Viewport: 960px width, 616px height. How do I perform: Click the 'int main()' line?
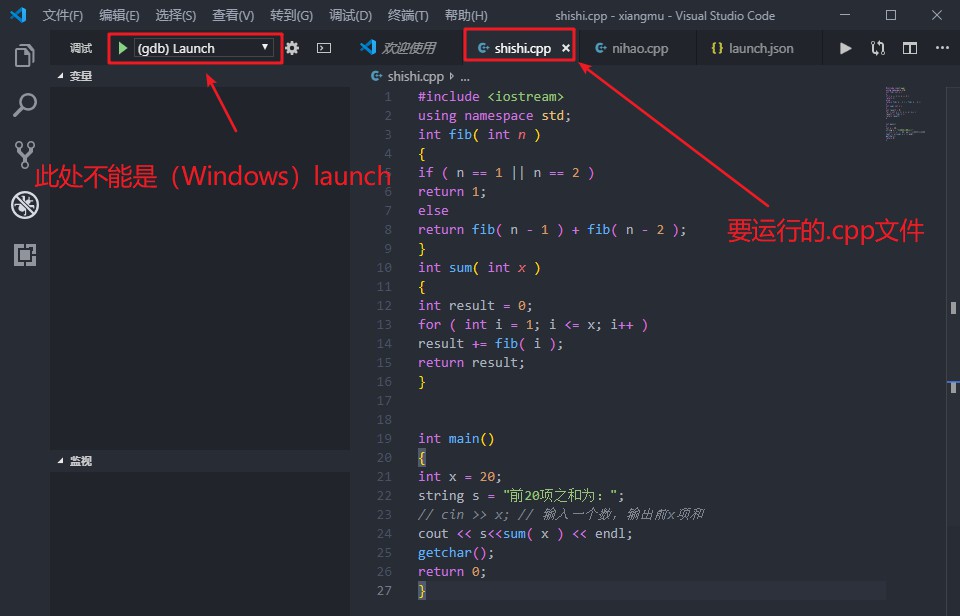[x=456, y=438]
